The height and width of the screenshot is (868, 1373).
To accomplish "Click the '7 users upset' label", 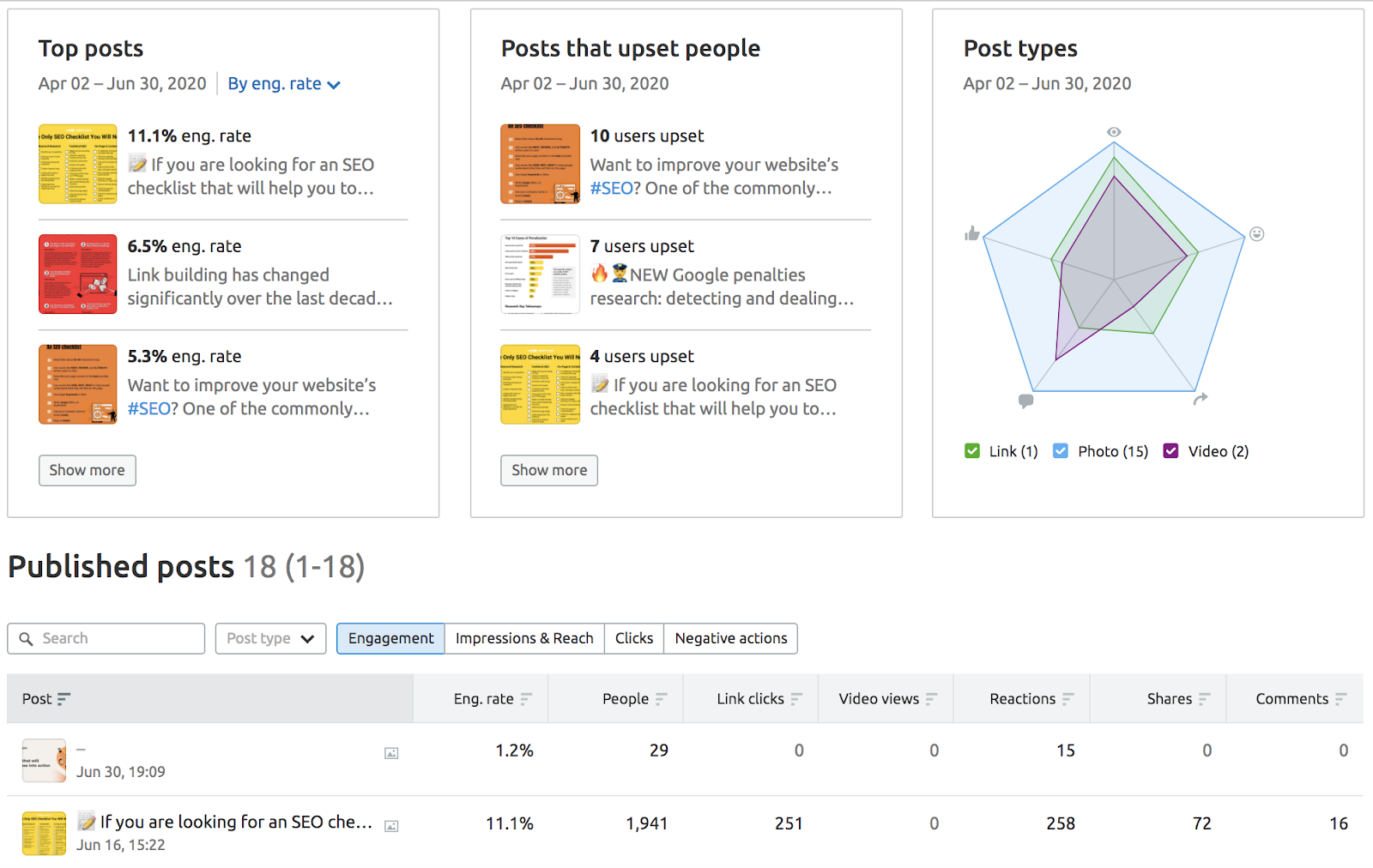I will [642, 247].
